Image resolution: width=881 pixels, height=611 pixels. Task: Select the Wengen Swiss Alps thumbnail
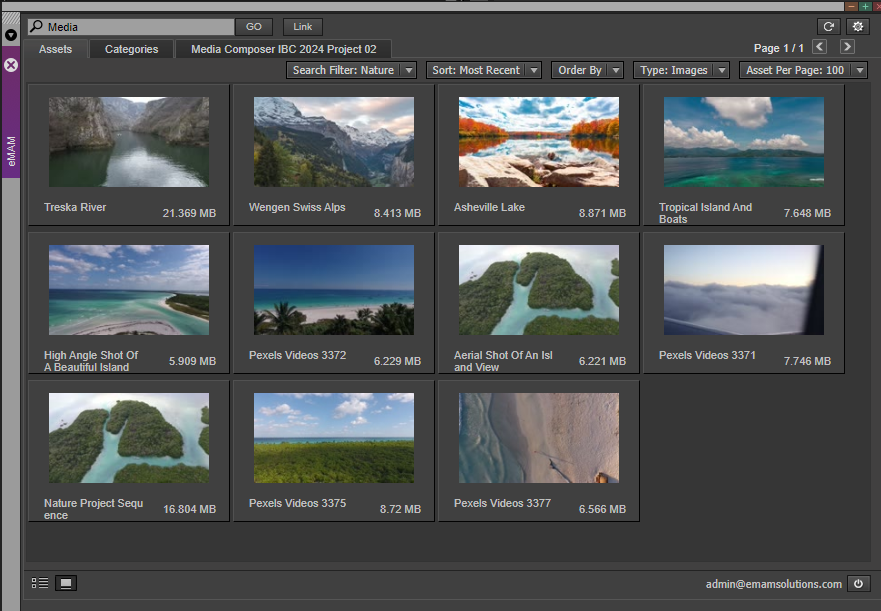[x=334, y=142]
